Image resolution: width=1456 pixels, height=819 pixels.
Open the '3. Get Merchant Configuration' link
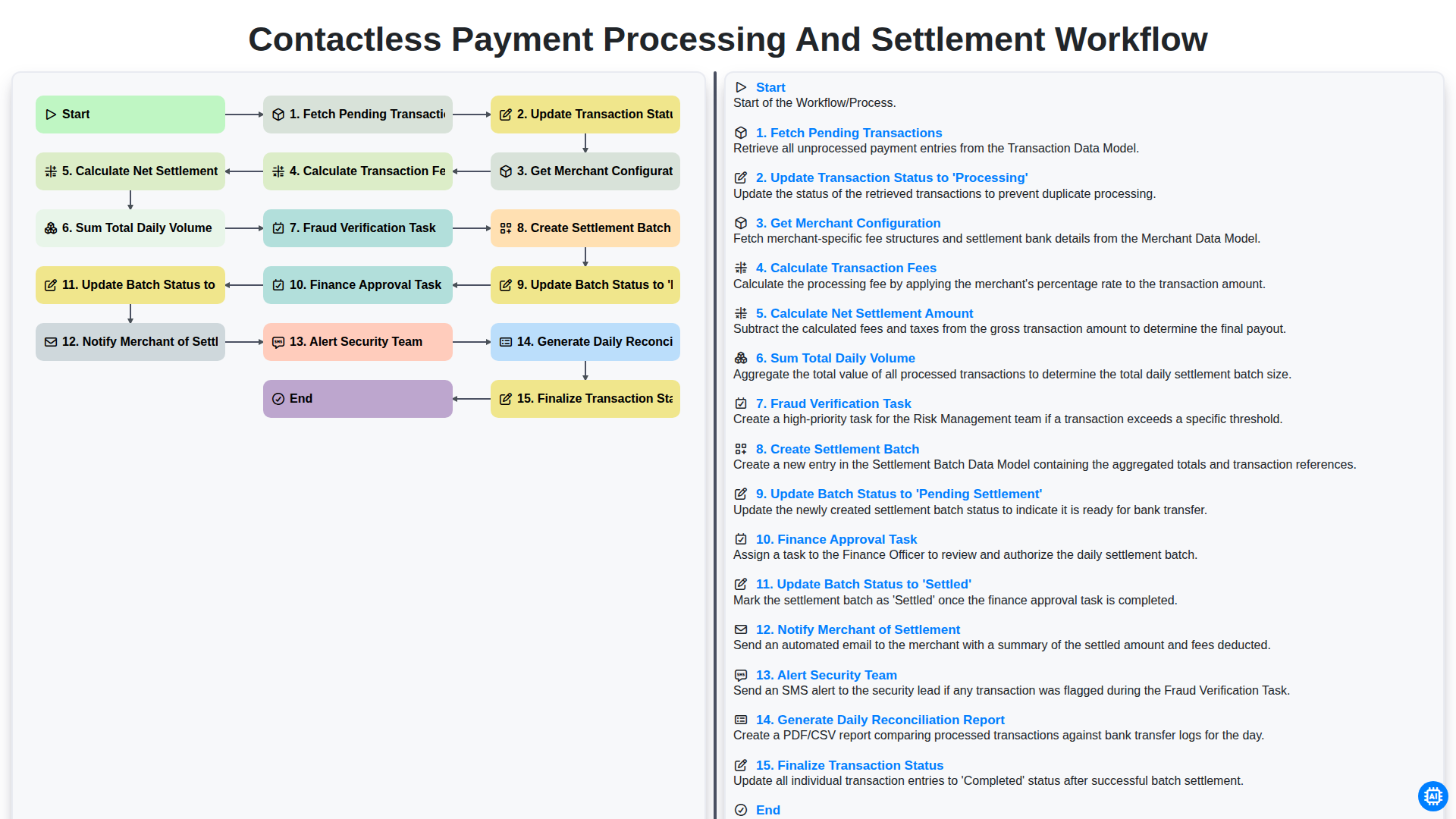(x=848, y=223)
